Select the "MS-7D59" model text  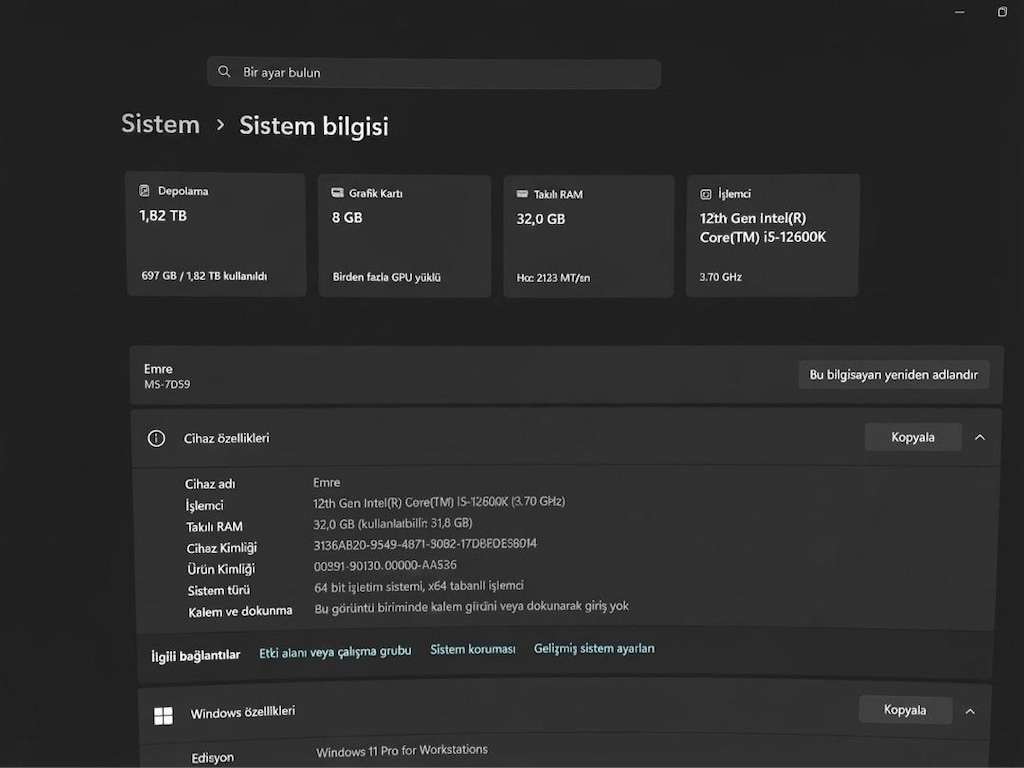[167, 384]
